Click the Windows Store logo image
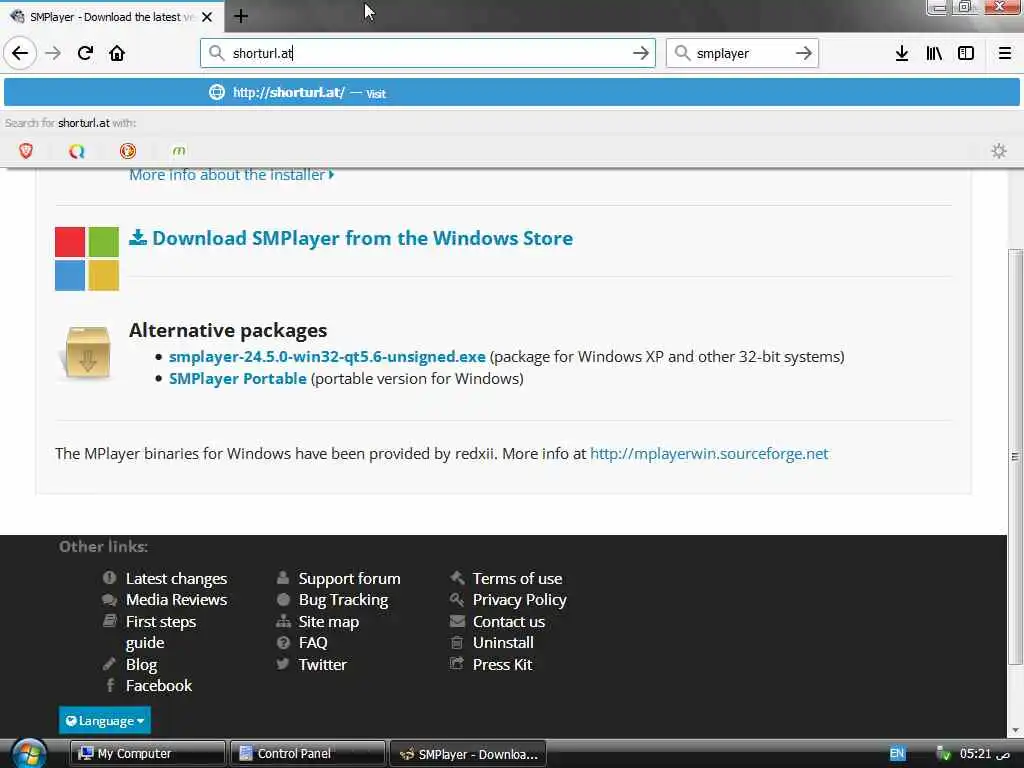 87,259
